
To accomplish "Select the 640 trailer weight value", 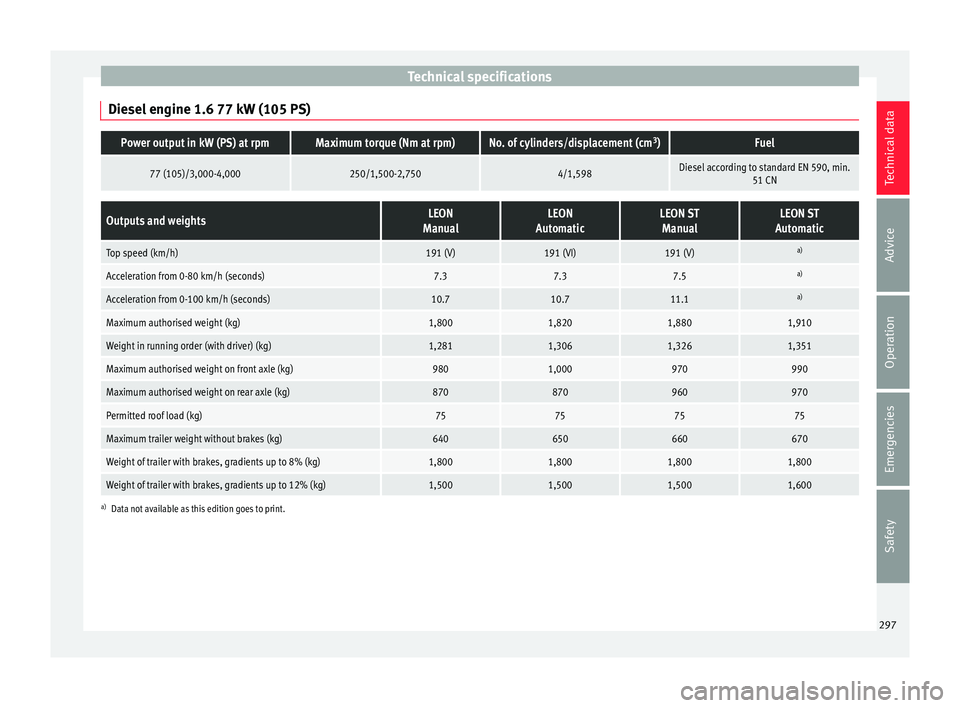I will coord(440,439).
